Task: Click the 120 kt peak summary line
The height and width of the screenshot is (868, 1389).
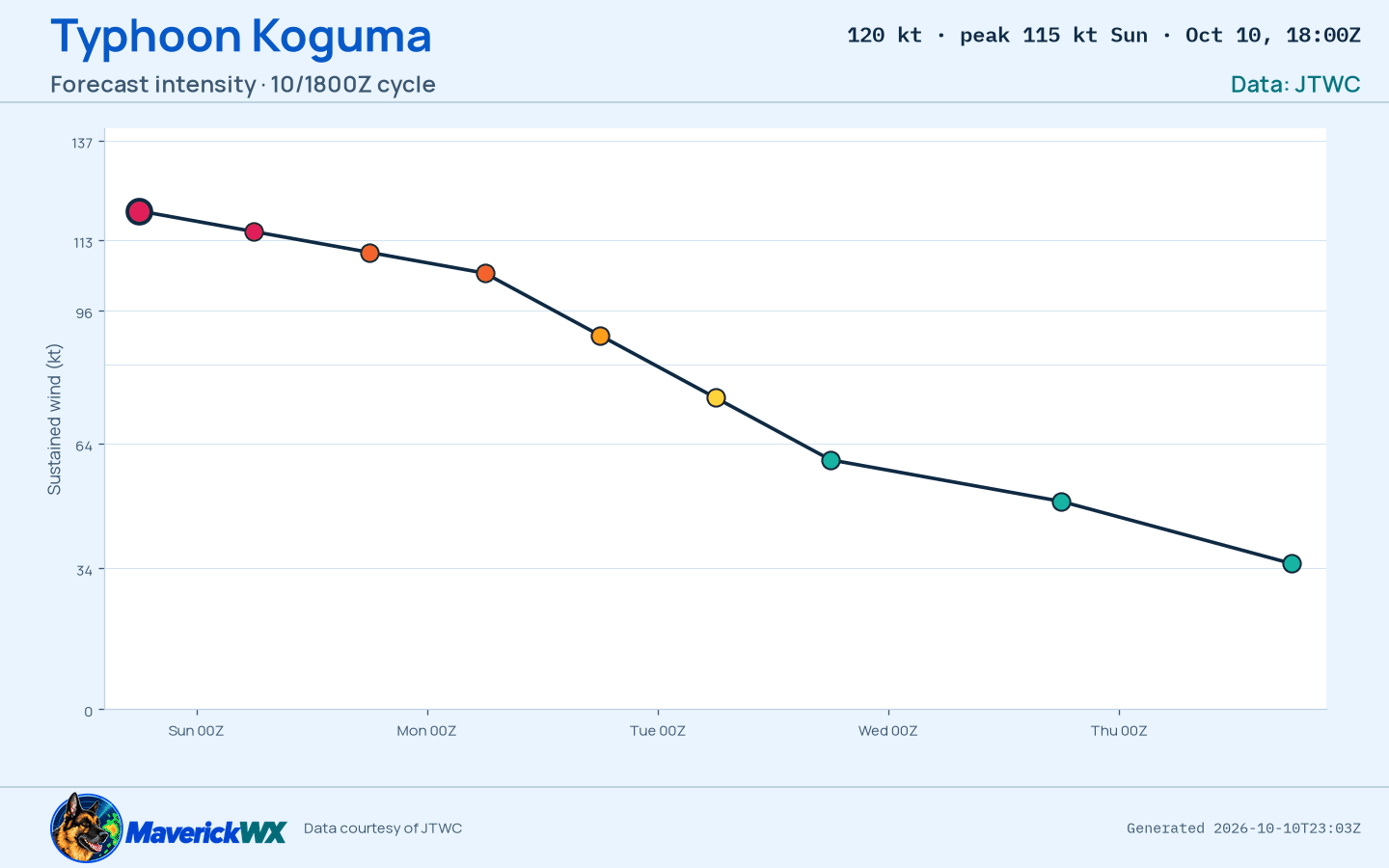Action: tap(1103, 36)
